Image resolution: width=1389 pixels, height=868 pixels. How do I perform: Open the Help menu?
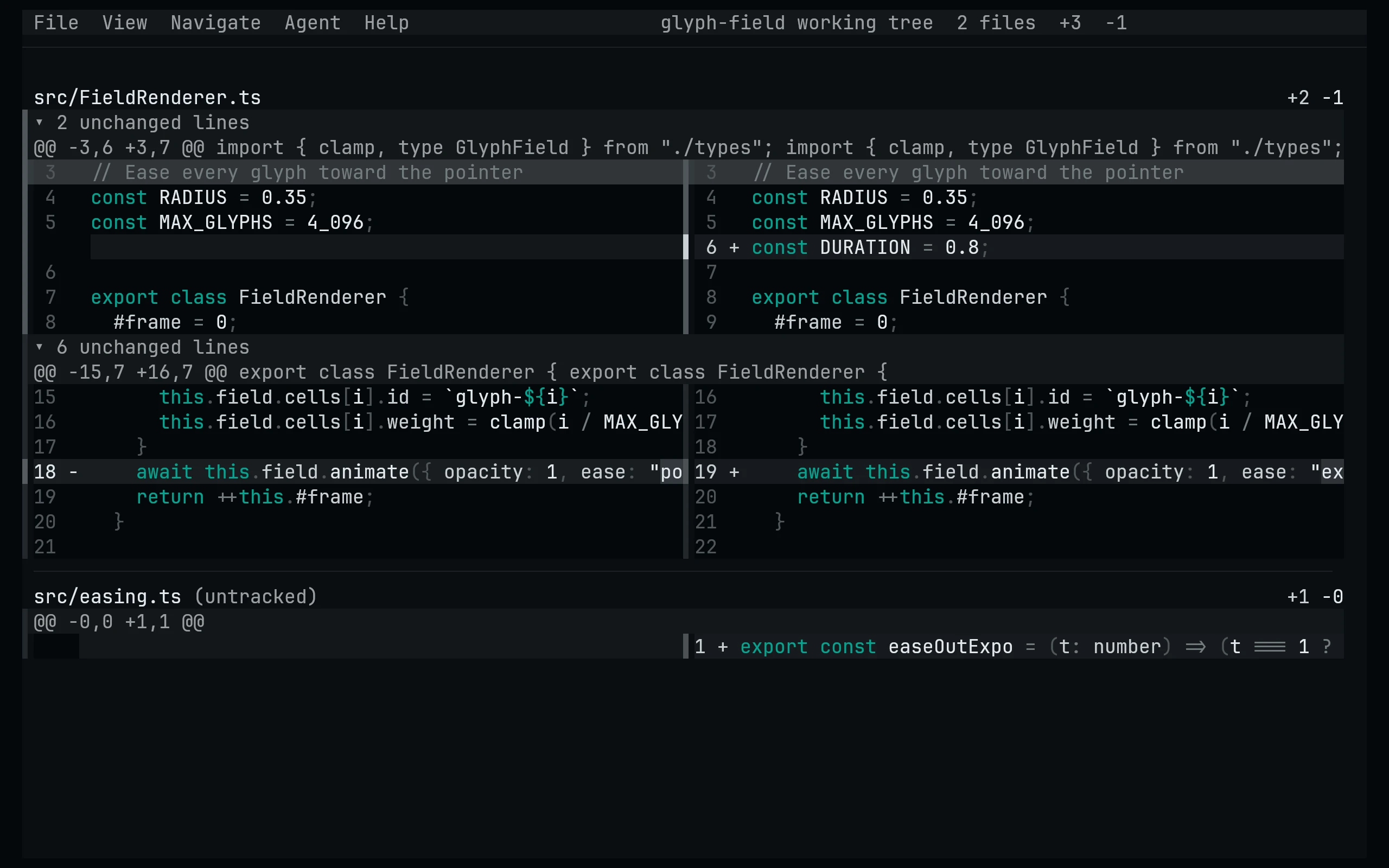coord(386,23)
